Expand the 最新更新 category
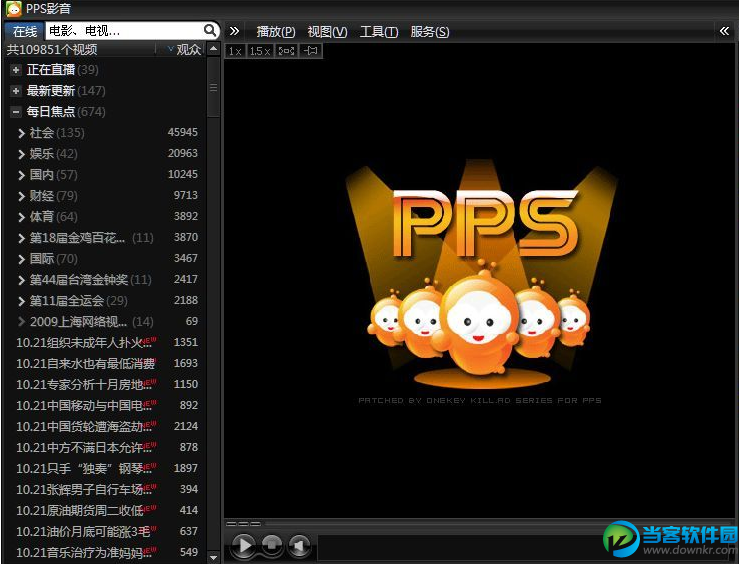This screenshot has height=564, width=739. (16, 91)
